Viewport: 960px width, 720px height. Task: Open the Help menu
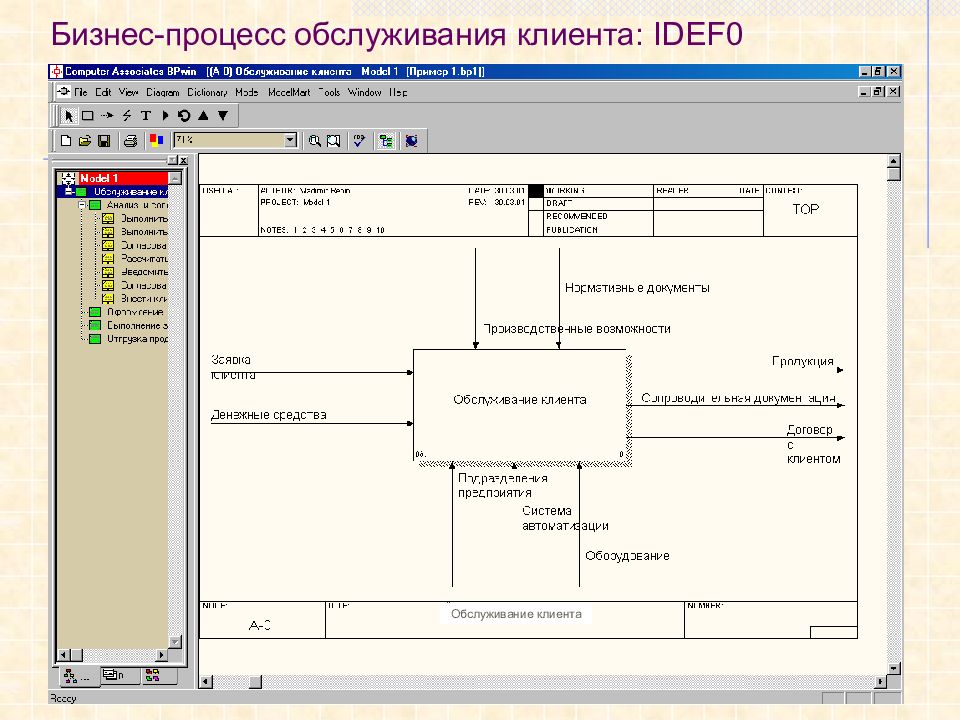coord(398,92)
